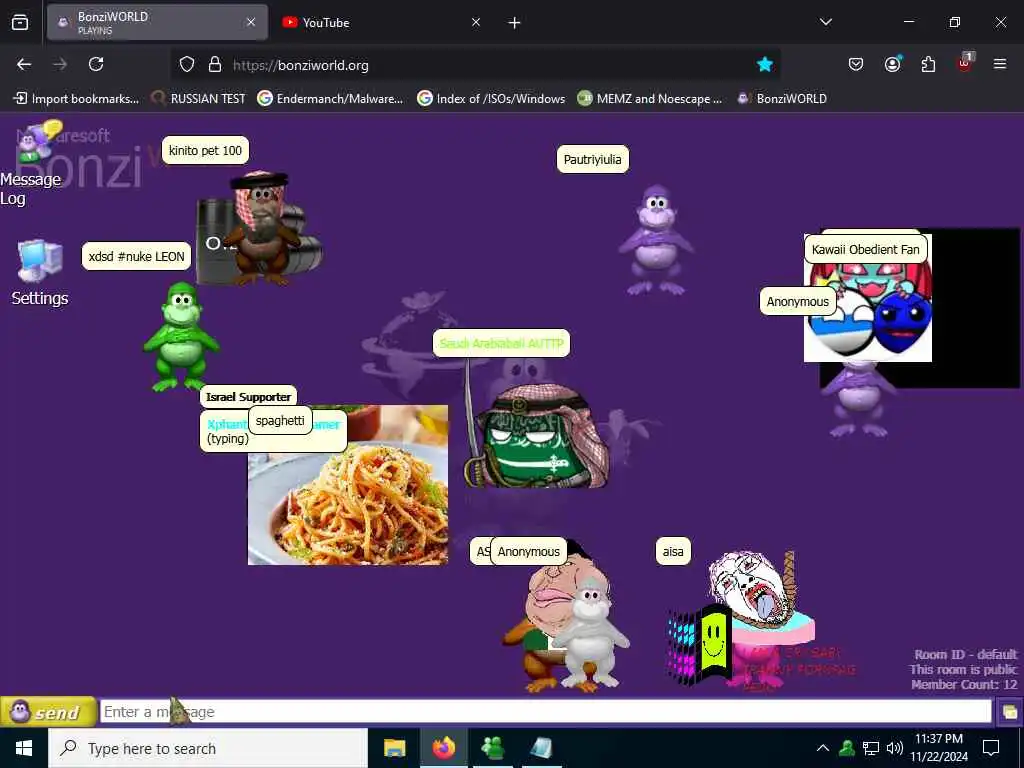The image size is (1024, 768).
Task: Open Firefox View
Action: click(x=20, y=22)
